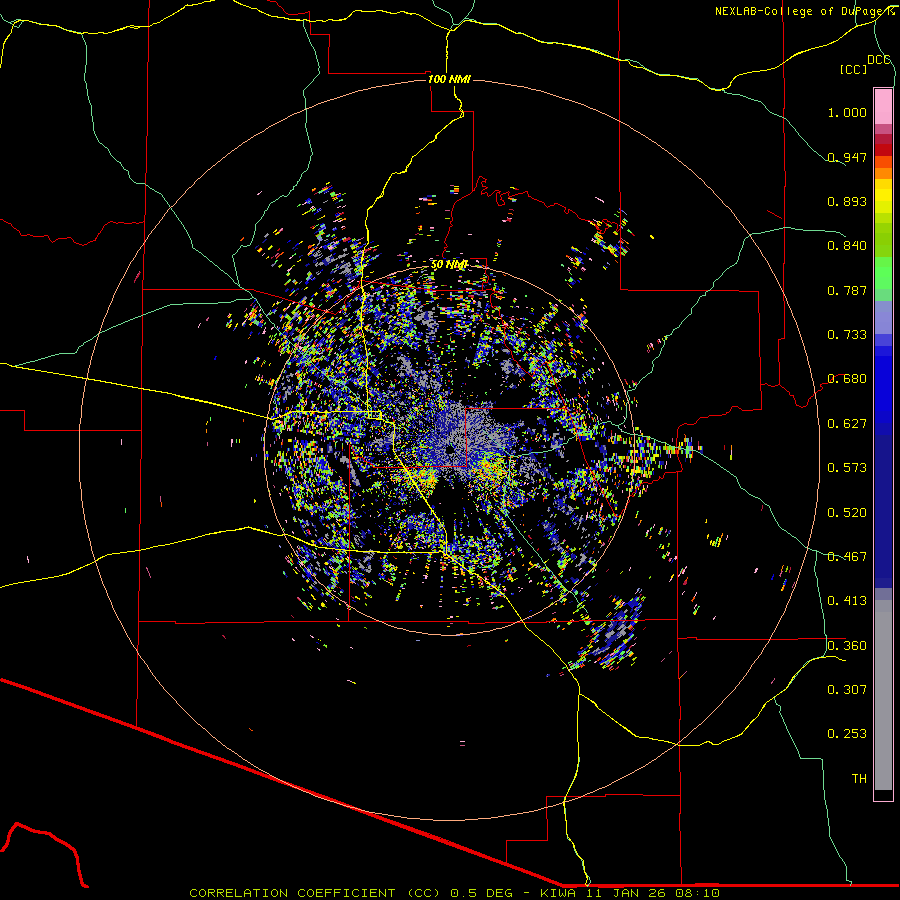
Task: Select the 0.307 legend value
Action: click(847, 690)
